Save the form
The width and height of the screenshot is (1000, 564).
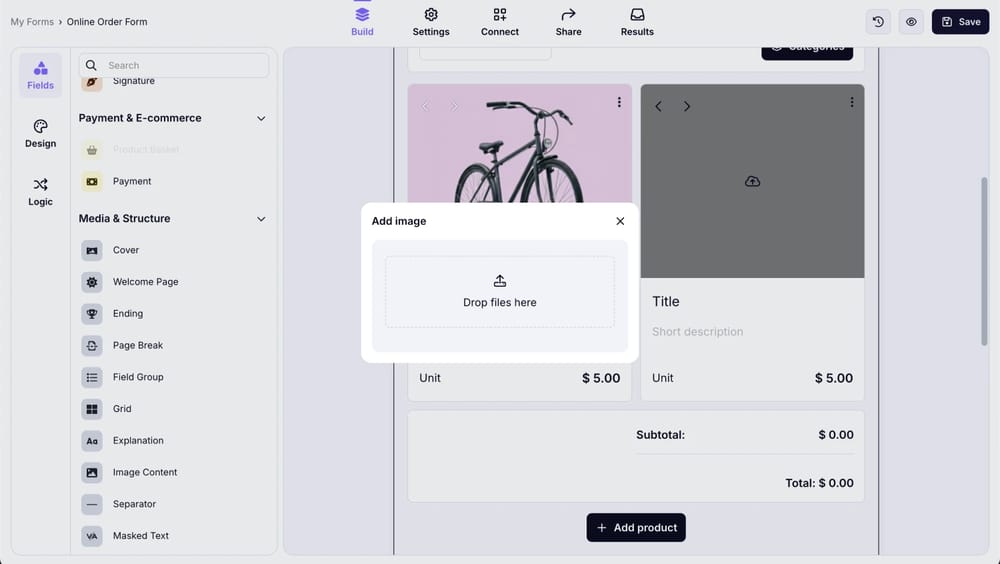(960, 22)
